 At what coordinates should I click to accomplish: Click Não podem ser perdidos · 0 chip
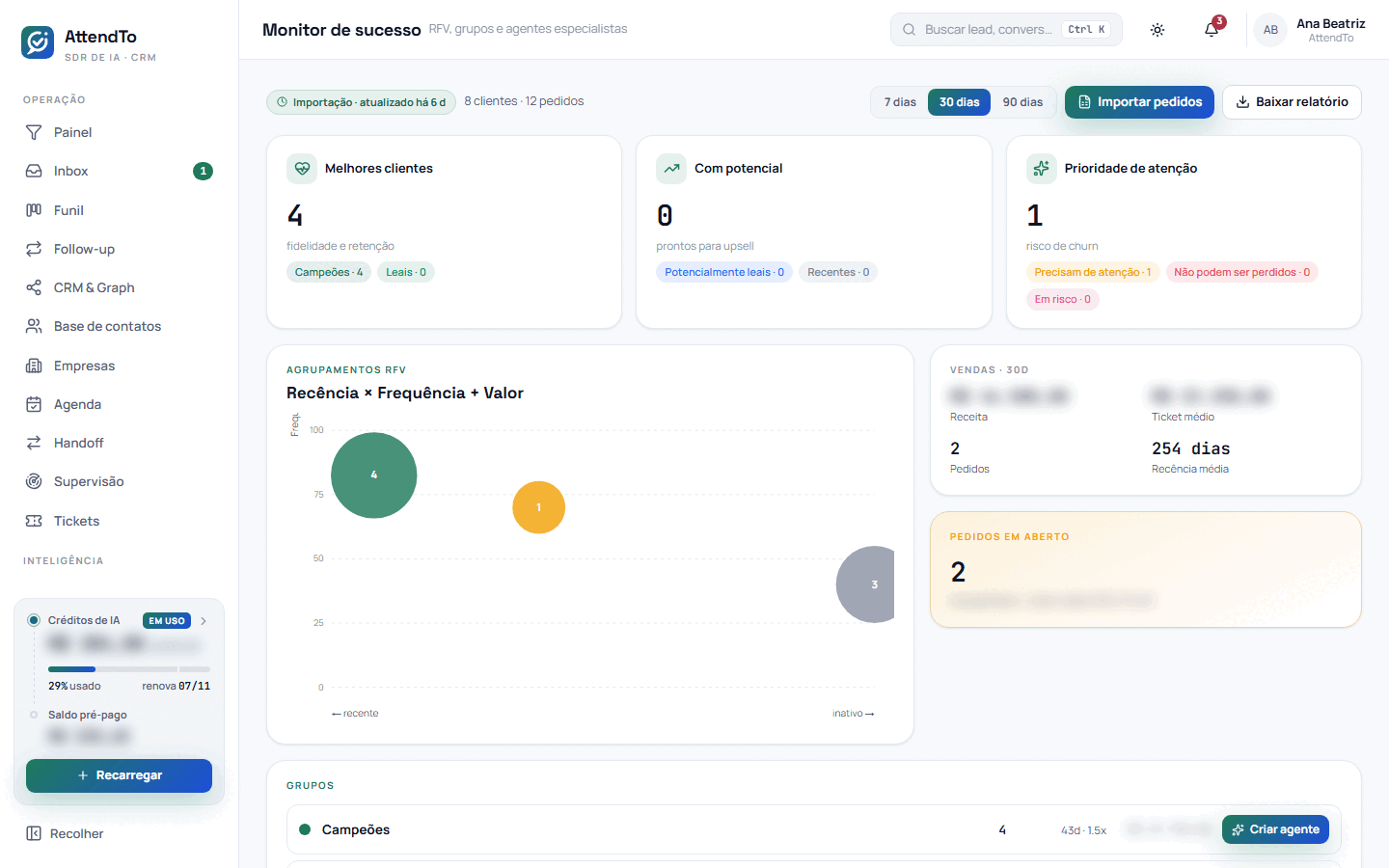point(1242,272)
